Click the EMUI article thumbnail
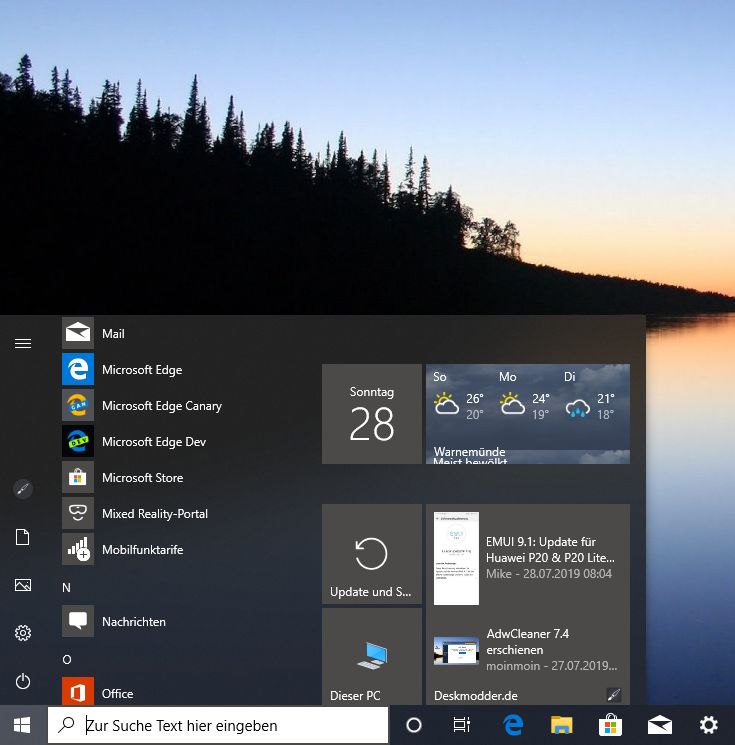 [x=456, y=558]
